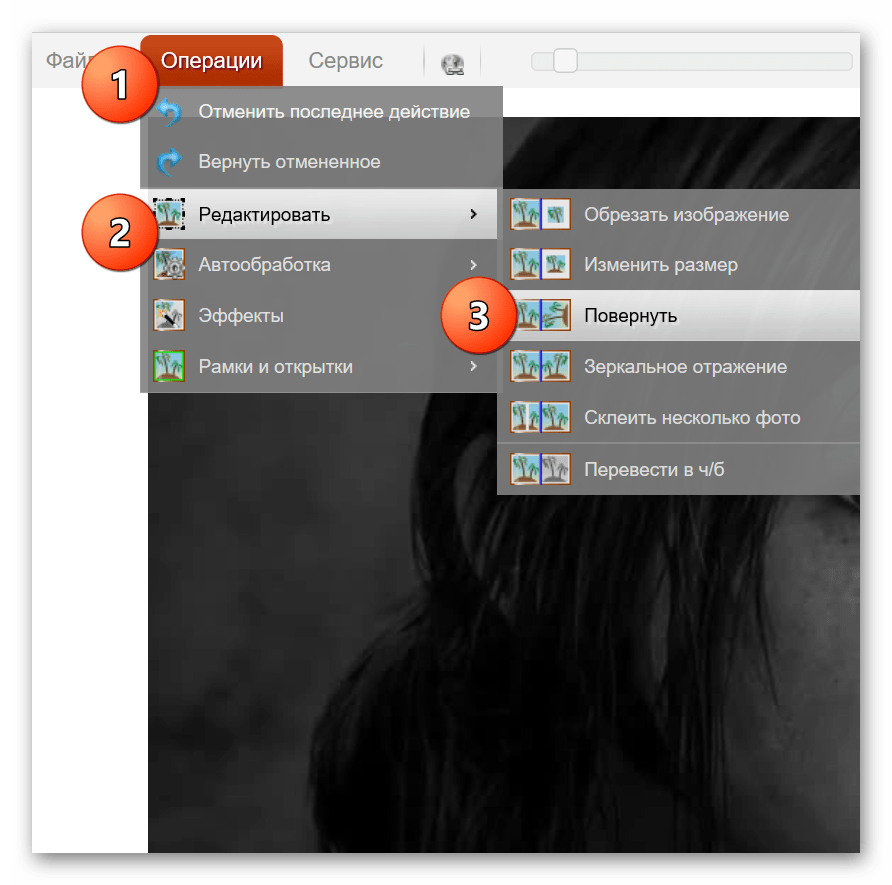
Task: Click the globe icon in toolbar
Action: point(453,63)
